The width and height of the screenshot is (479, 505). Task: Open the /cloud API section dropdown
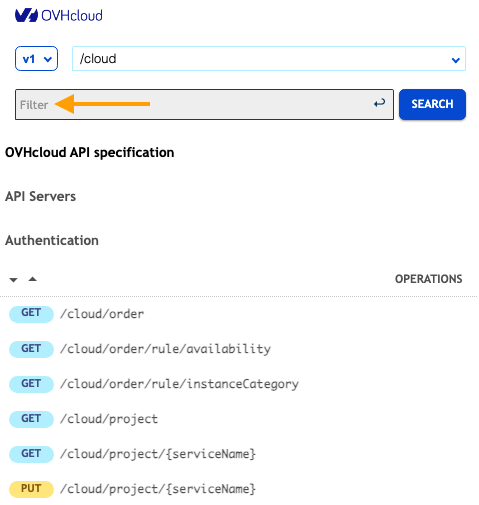(x=269, y=59)
